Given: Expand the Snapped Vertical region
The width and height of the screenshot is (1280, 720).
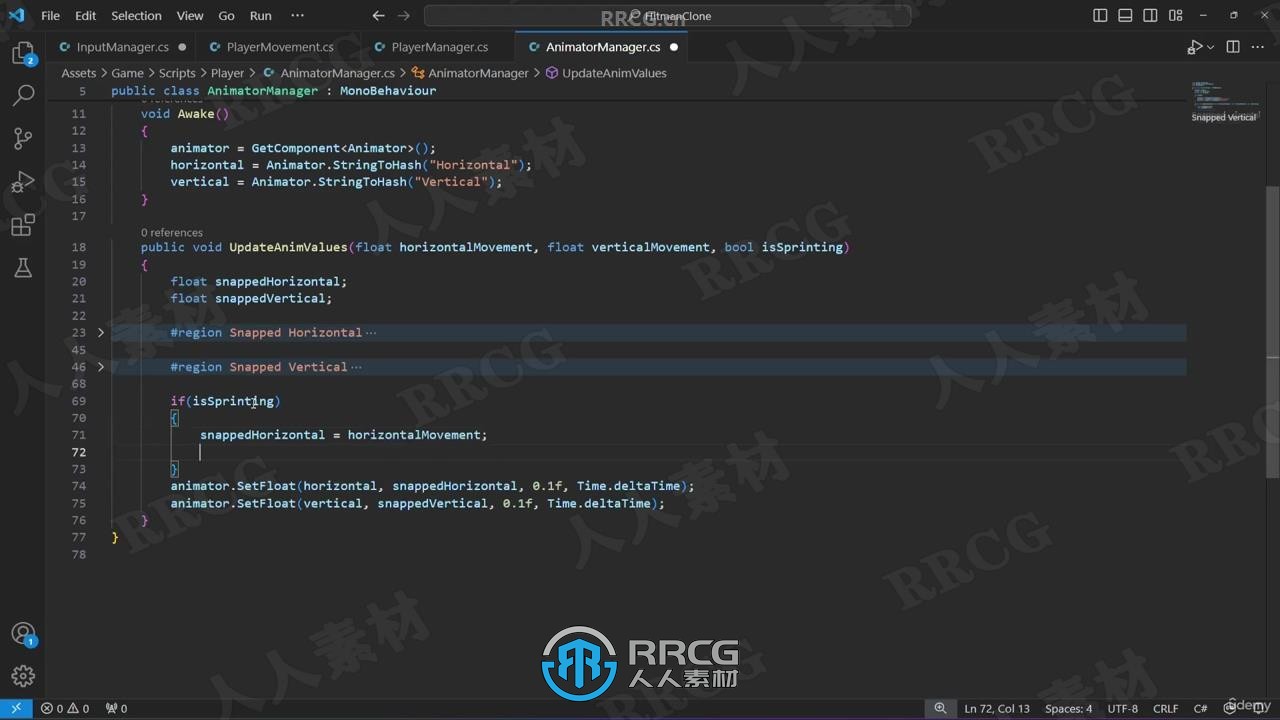Looking at the screenshot, I should [101, 366].
